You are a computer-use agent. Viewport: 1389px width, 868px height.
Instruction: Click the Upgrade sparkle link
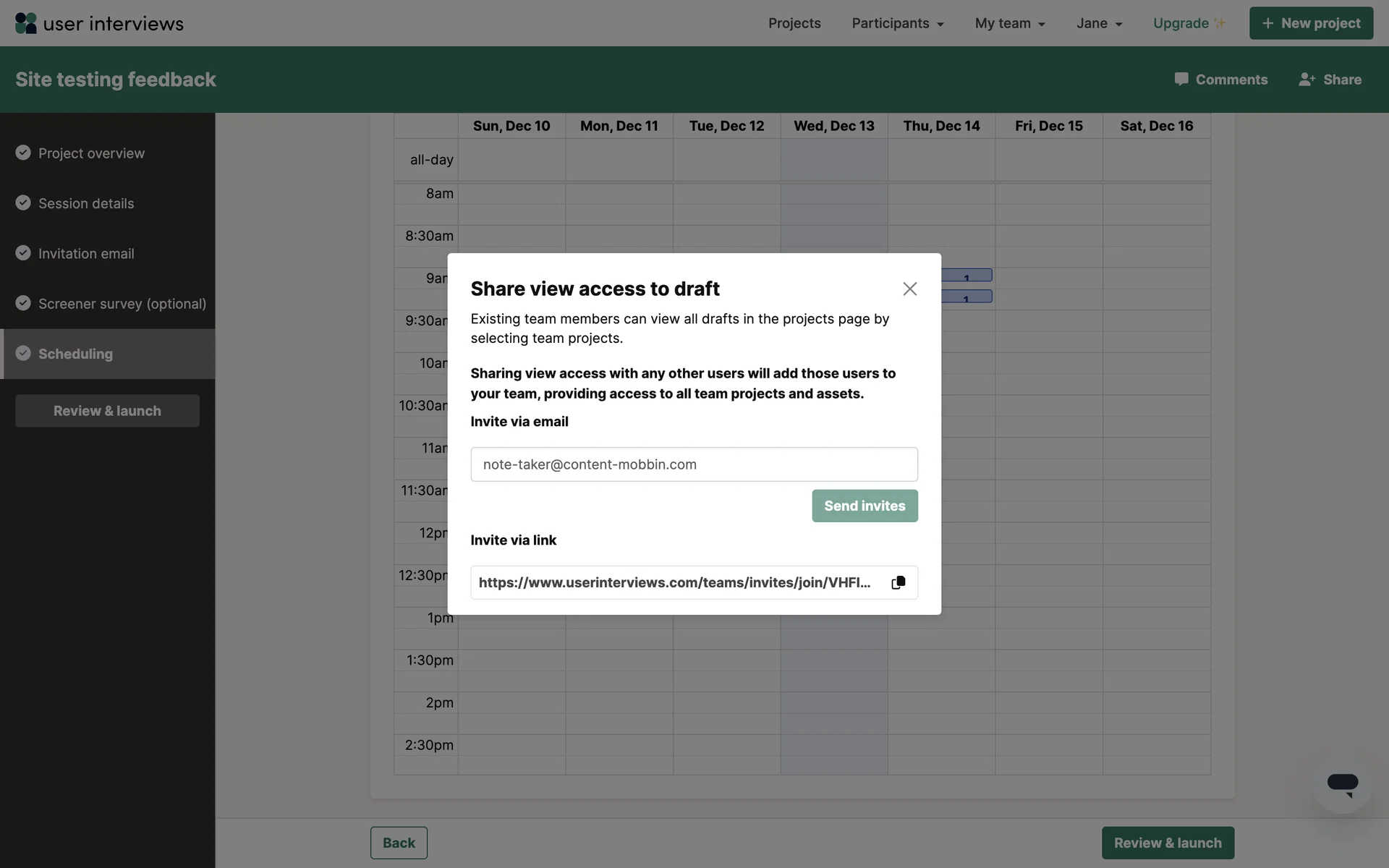1188,23
